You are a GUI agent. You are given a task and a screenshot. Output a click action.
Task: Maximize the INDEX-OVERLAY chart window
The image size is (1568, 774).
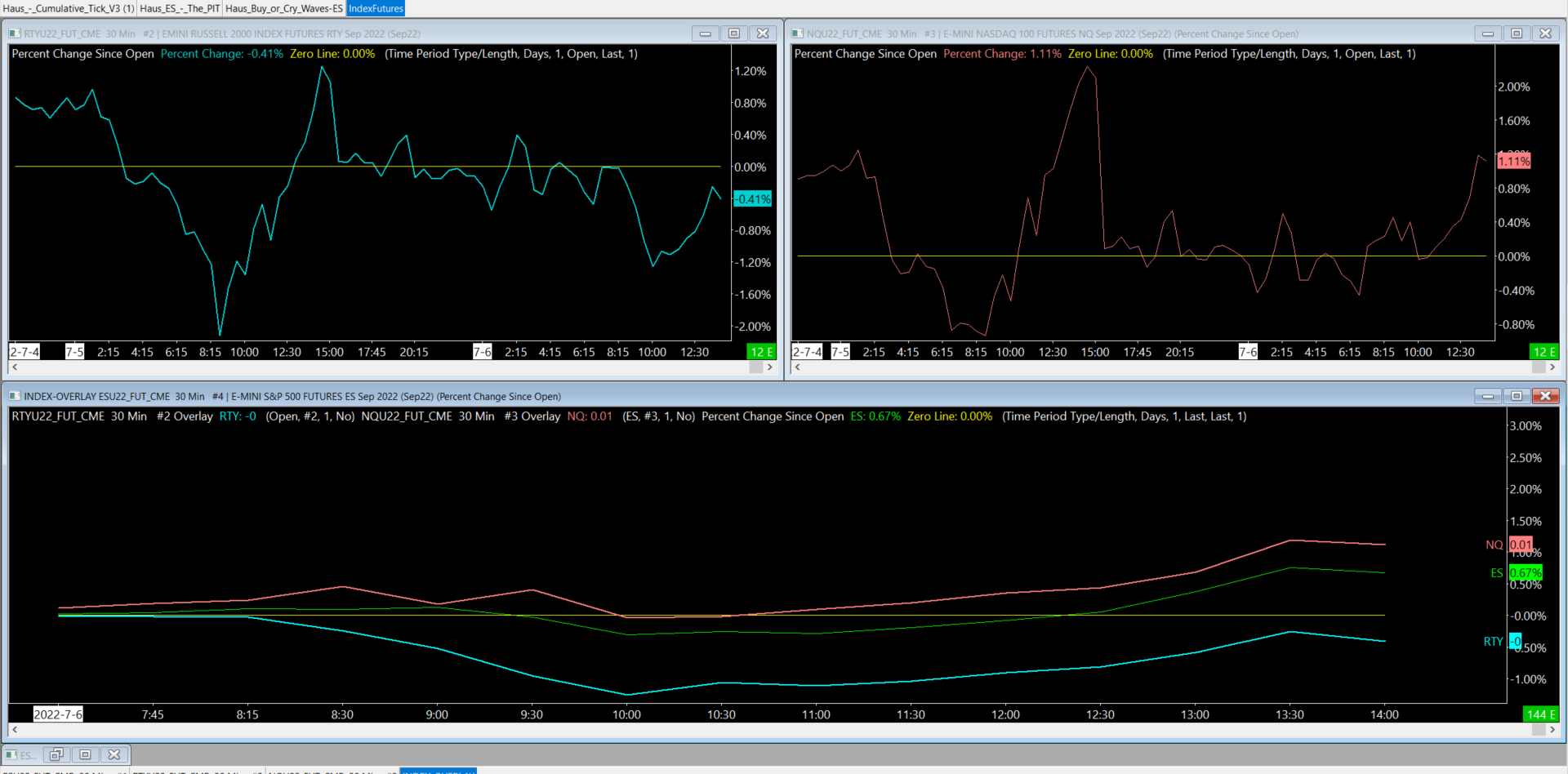coord(1517,396)
